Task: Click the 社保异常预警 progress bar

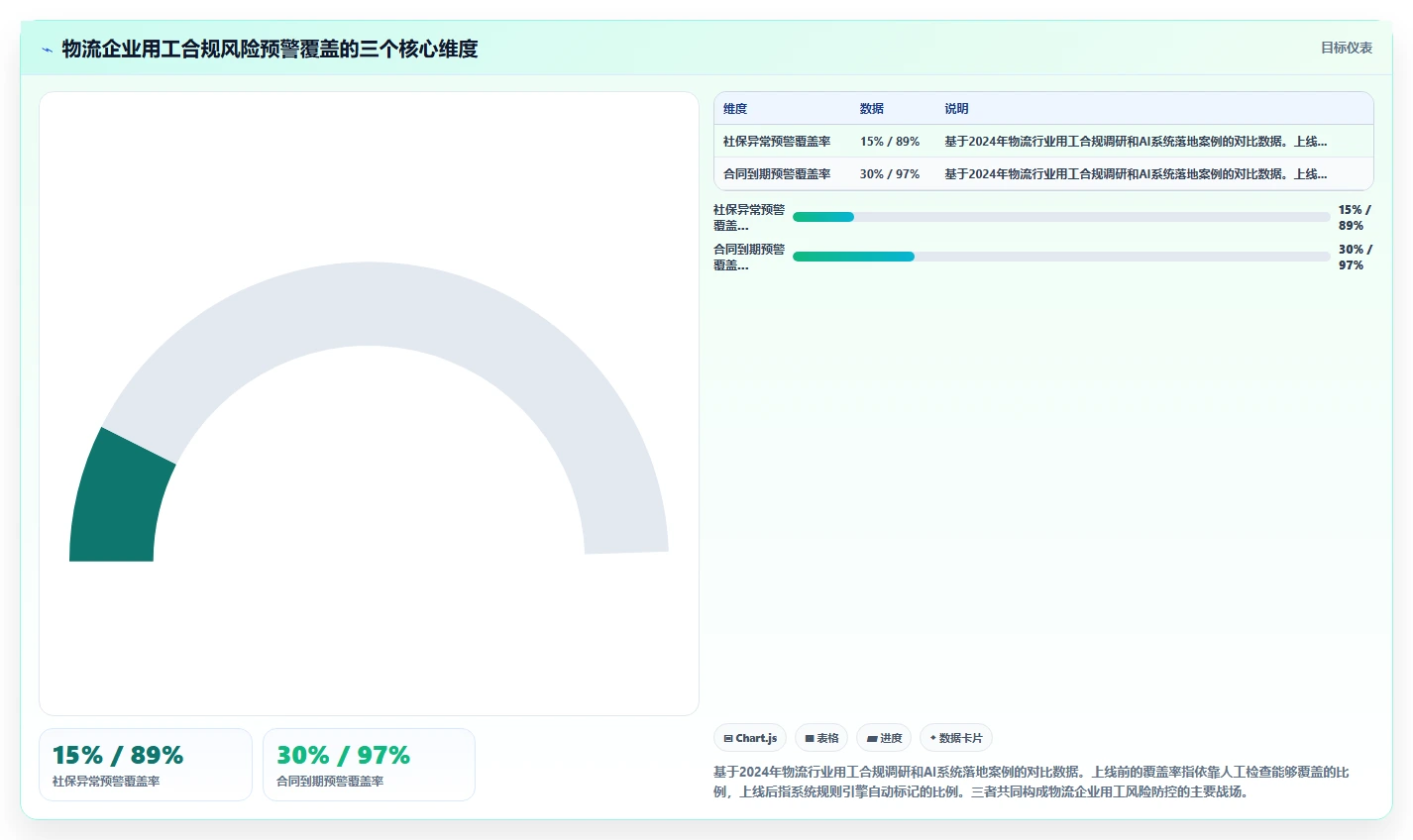Action: pyautogui.click(x=1061, y=217)
